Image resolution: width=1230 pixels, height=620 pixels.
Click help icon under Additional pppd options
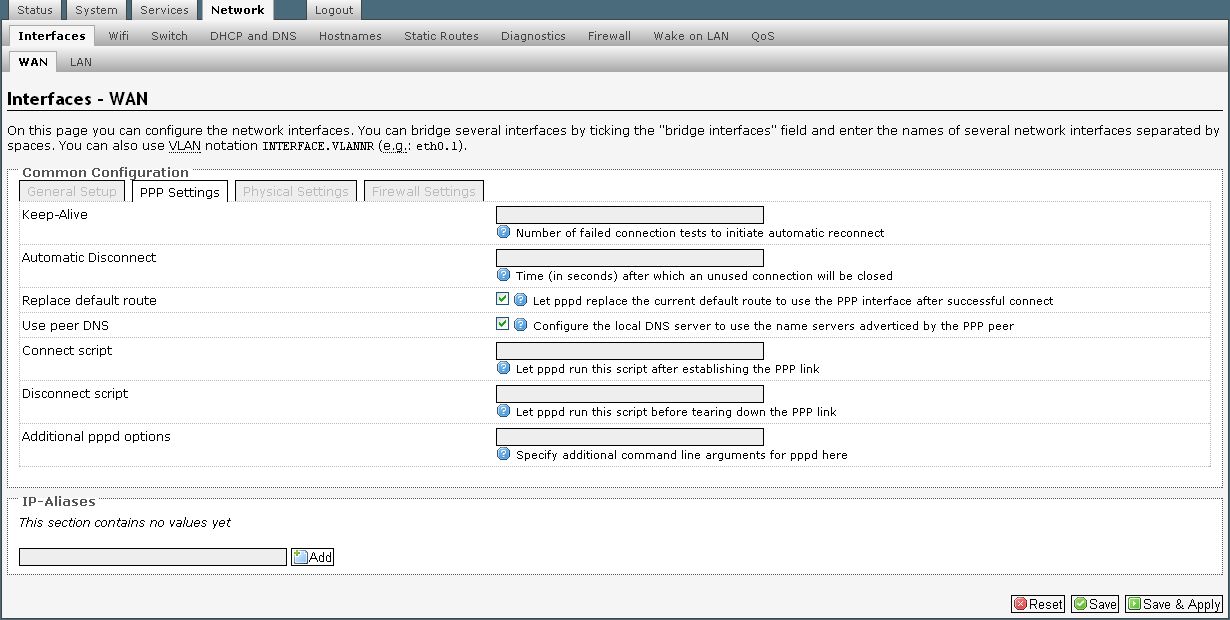pyautogui.click(x=504, y=454)
